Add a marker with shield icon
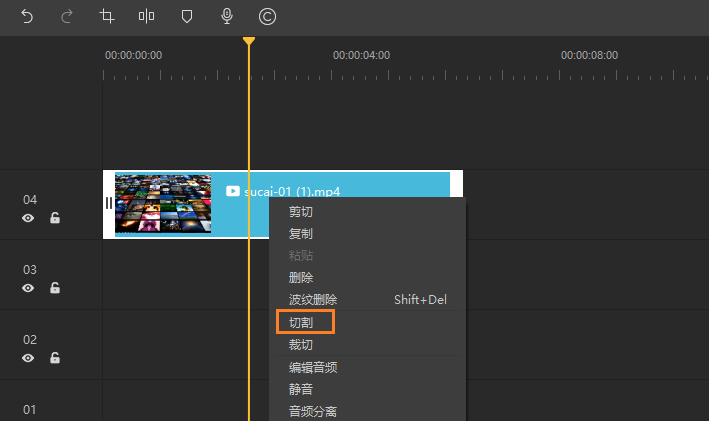The width and height of the screenshot is (709, 421). click(x=187, y=17)
